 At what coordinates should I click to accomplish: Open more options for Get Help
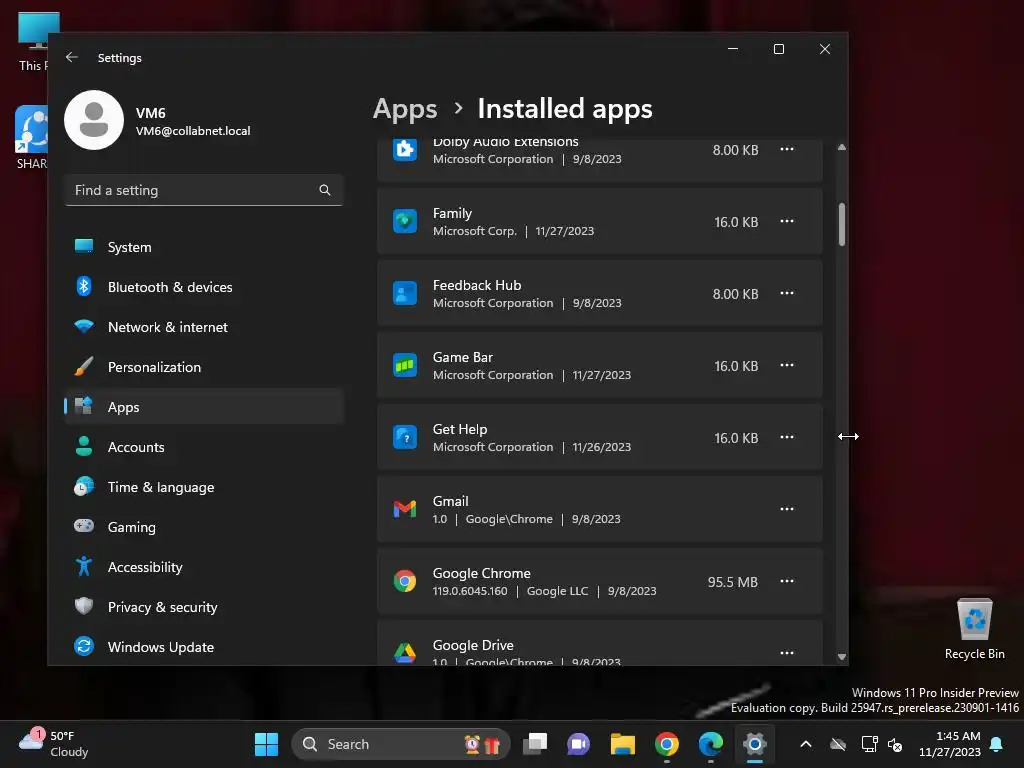787,437
